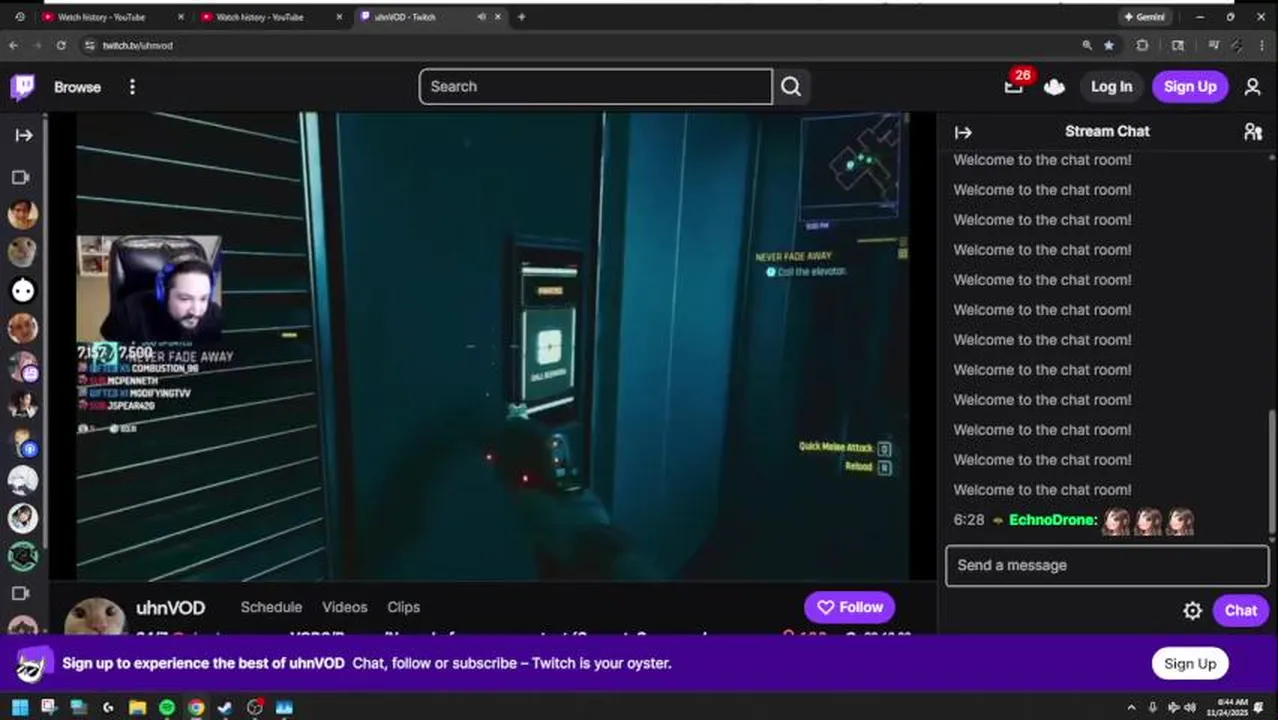This screenshot has width=1278, height=720.
Task: Open the Gemini button
Action: (1146, 17)
